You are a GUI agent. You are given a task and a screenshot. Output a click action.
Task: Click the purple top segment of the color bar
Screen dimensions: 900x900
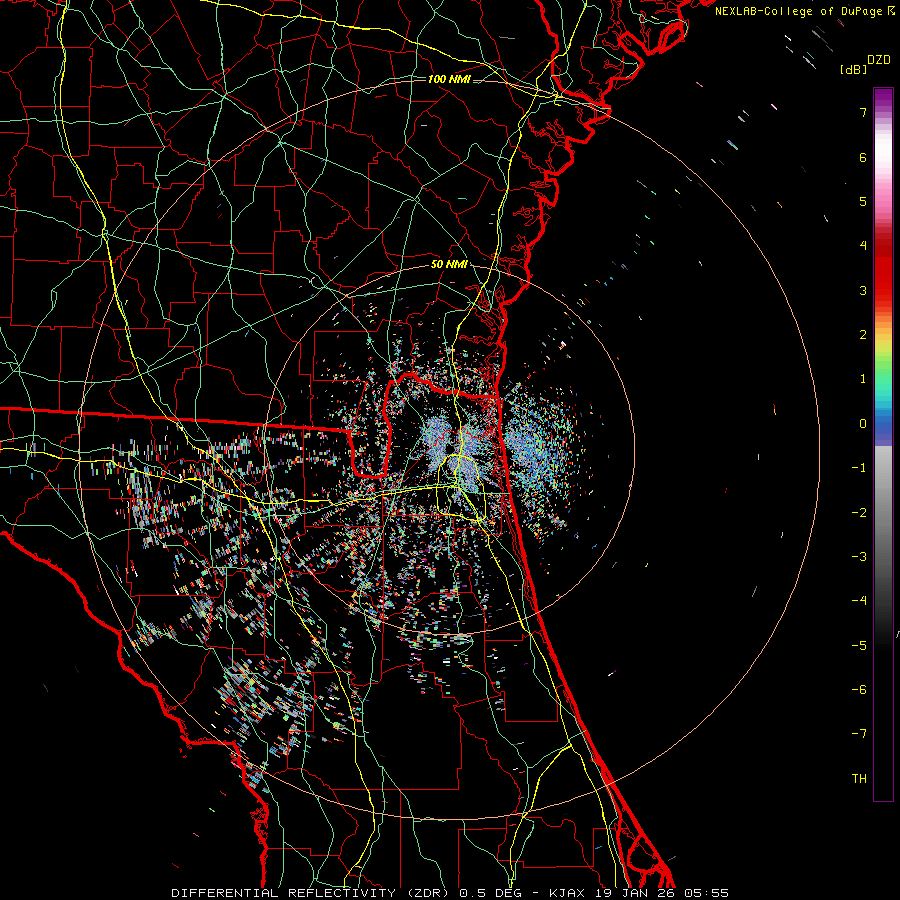coord(883,98)
